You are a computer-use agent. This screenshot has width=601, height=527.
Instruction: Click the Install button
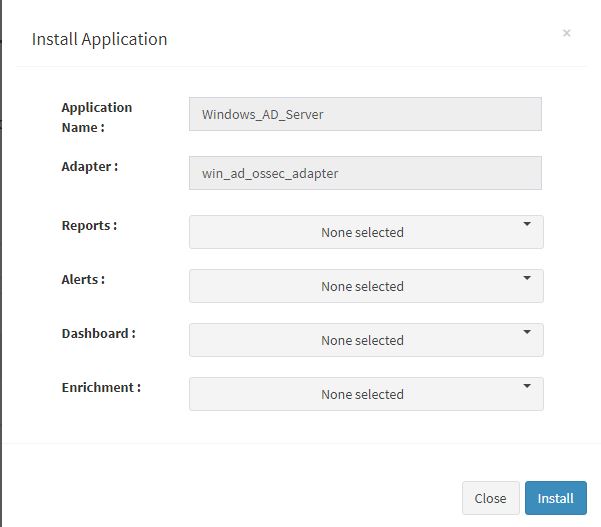click(556, 498)
